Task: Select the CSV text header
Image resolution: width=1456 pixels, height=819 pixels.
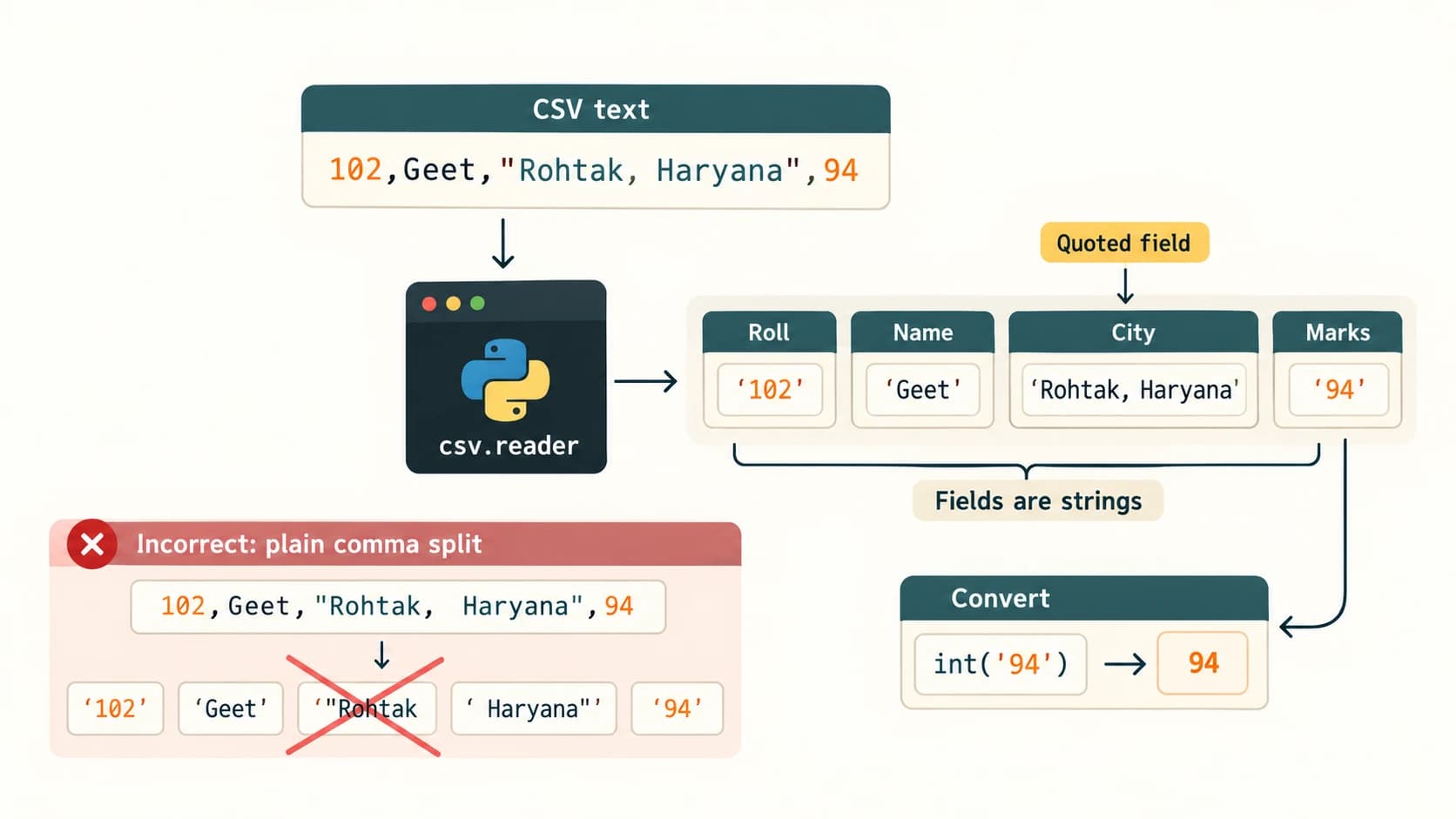Action: [x=596, y=109]
